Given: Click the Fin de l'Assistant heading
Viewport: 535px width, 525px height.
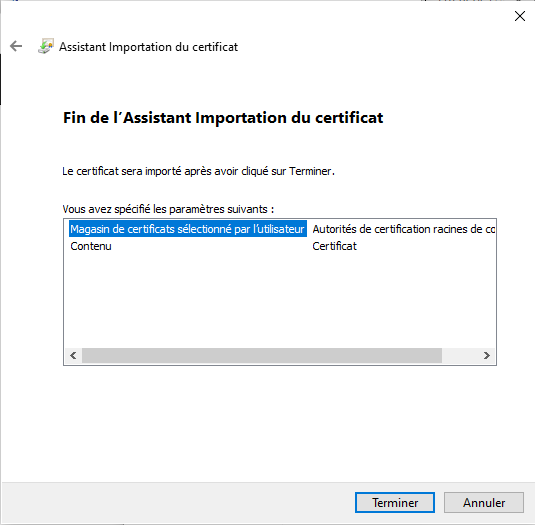Looking at the screenshot, I should pos(223,118).
